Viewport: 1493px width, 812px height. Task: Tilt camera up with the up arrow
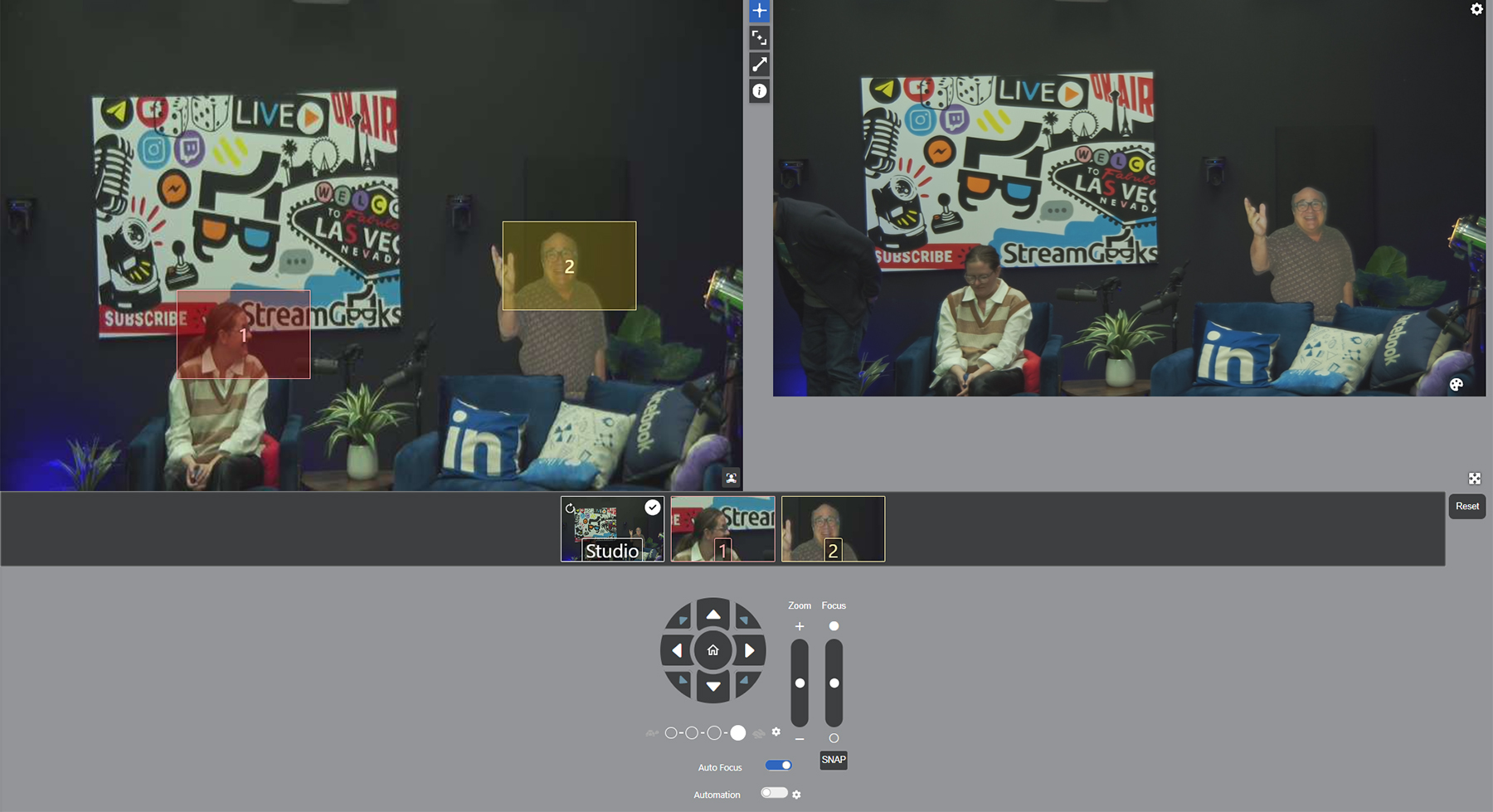click(x=712, y=614)
